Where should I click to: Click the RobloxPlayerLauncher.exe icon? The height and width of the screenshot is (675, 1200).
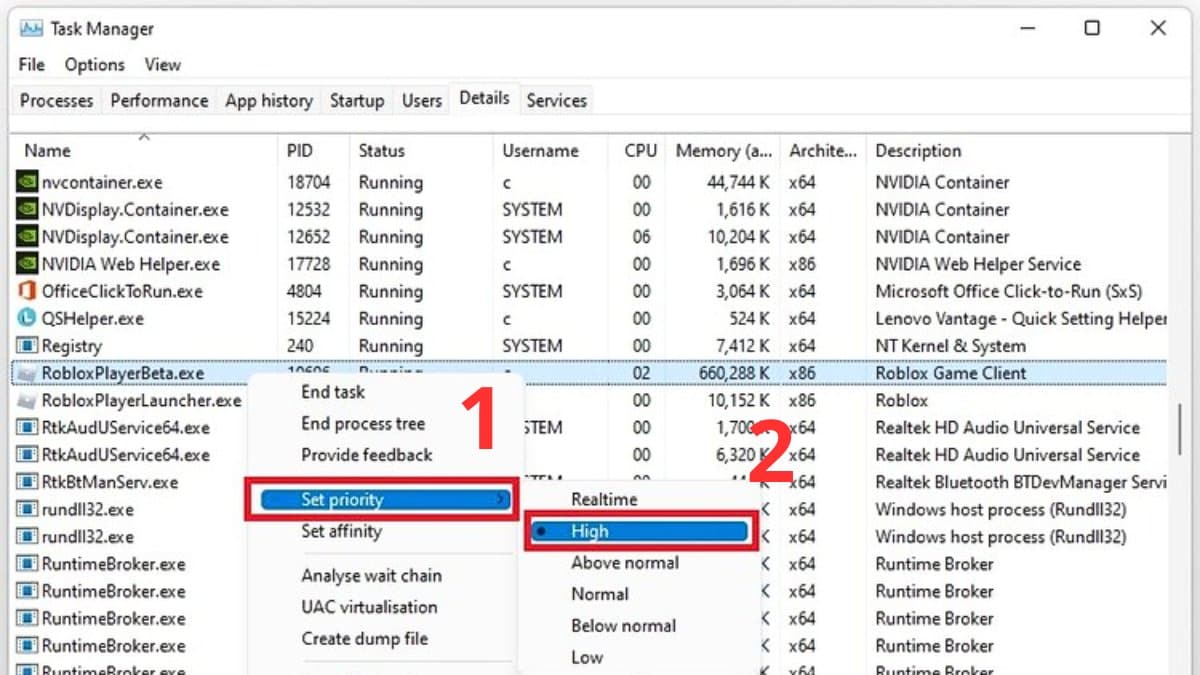[x=27, y=400]
